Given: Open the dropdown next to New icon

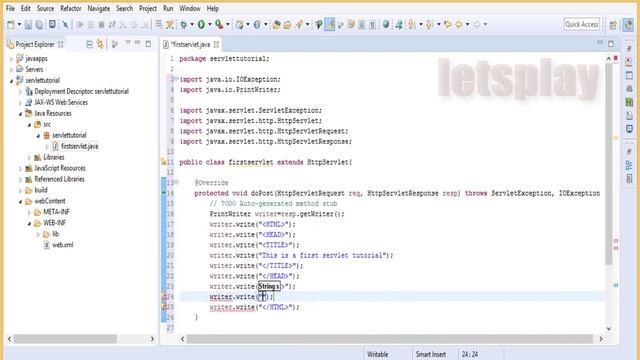Looking at the screenshot, I should click(x=19, y=25).
